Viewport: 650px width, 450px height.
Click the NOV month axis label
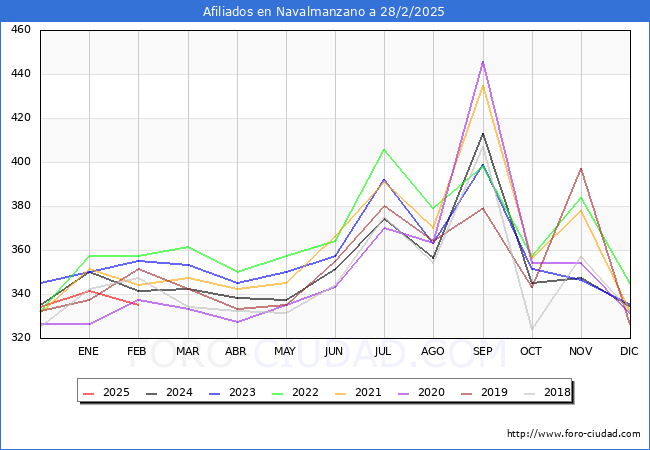click(581, 351)
